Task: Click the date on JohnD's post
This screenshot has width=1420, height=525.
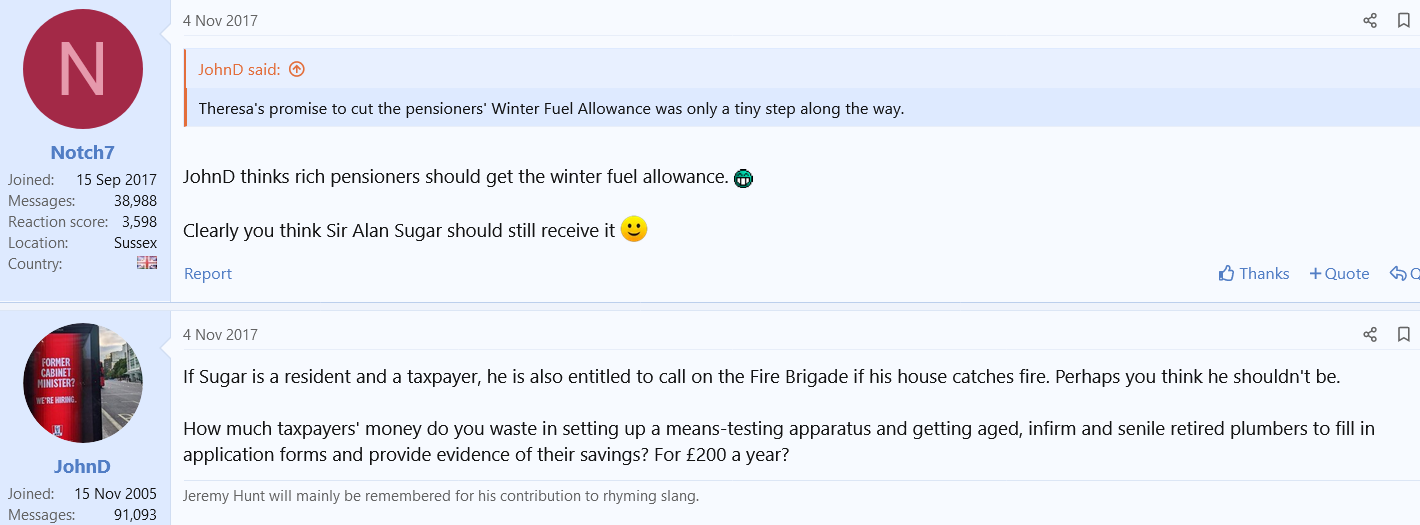Action: (220, 335)
